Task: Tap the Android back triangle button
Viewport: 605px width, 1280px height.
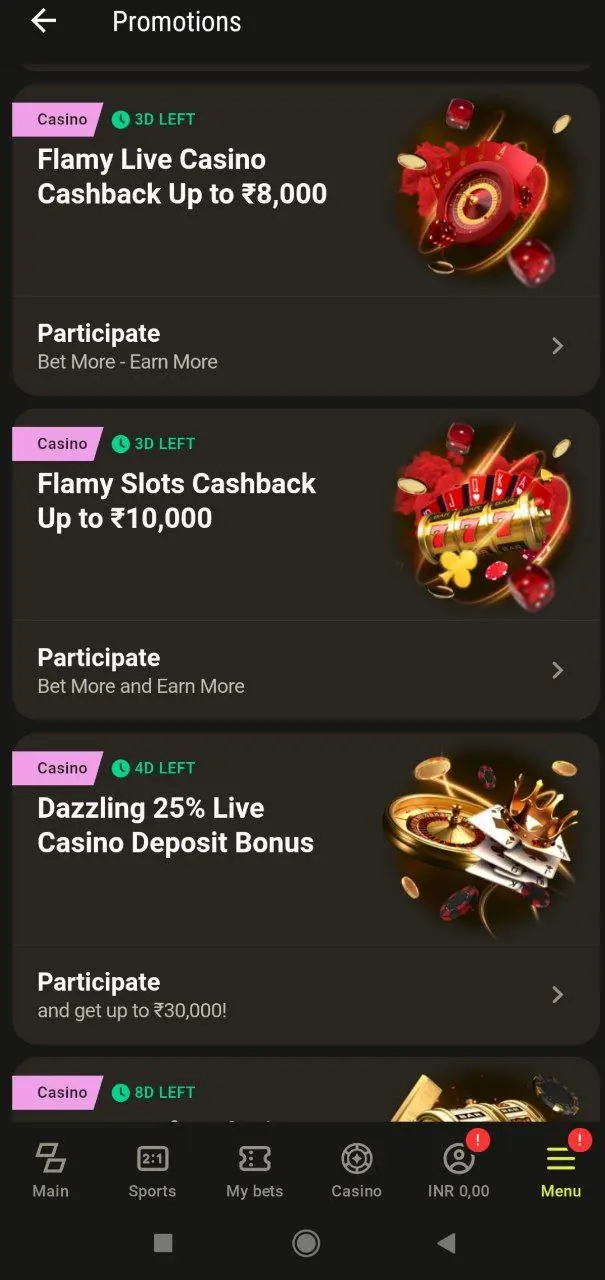Action: pos(447,1242)
